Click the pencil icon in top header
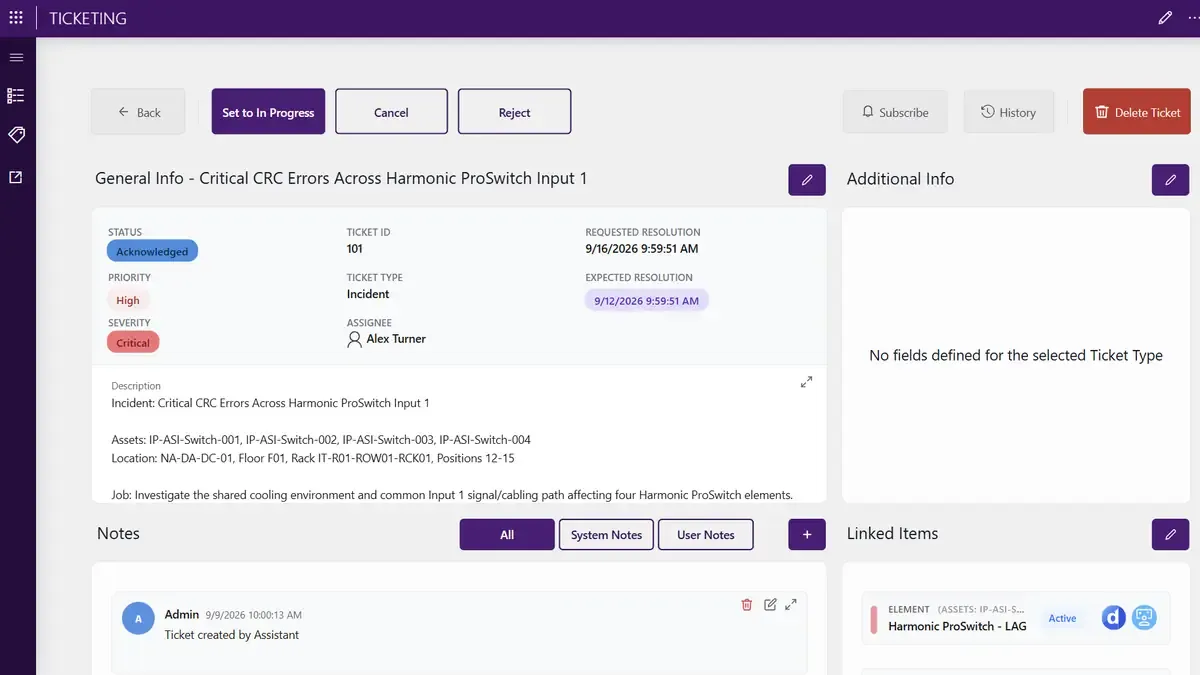 point(1165,18)
